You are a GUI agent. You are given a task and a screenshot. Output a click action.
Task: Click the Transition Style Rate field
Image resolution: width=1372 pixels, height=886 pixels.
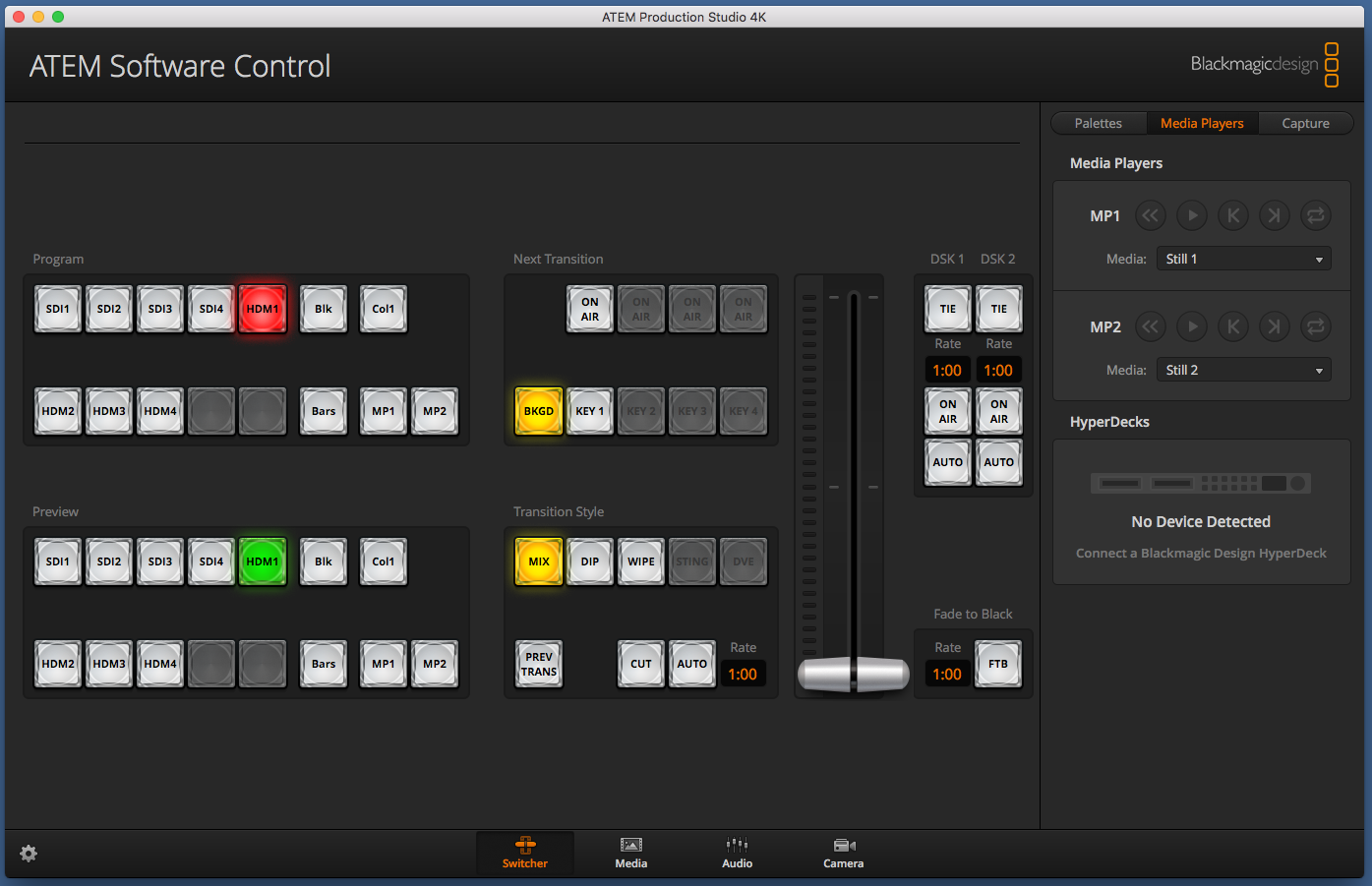743,674
